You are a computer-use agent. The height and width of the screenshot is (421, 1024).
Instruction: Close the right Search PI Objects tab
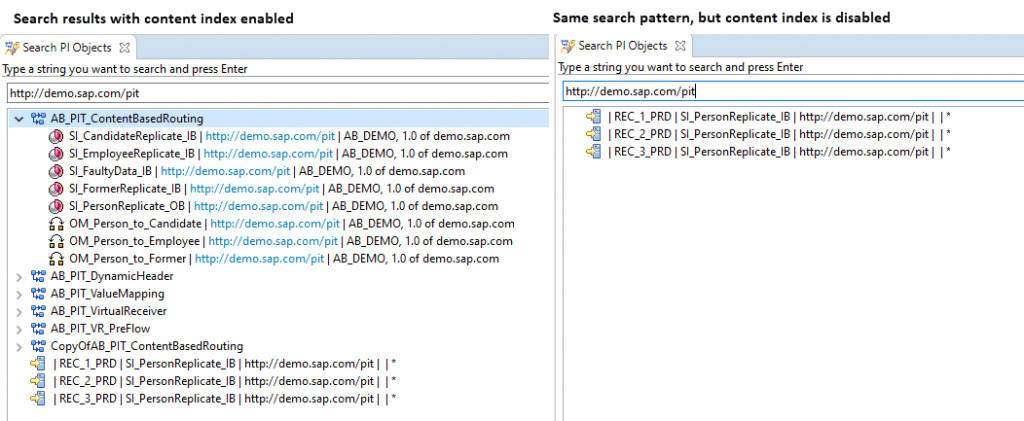680,46
